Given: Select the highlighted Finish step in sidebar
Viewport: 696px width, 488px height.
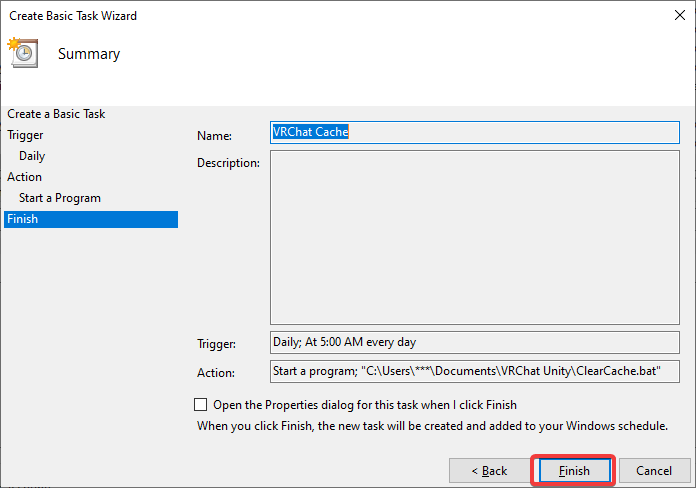Looking at the screenshot, I should pyautogui.click(x=23, y=219).
